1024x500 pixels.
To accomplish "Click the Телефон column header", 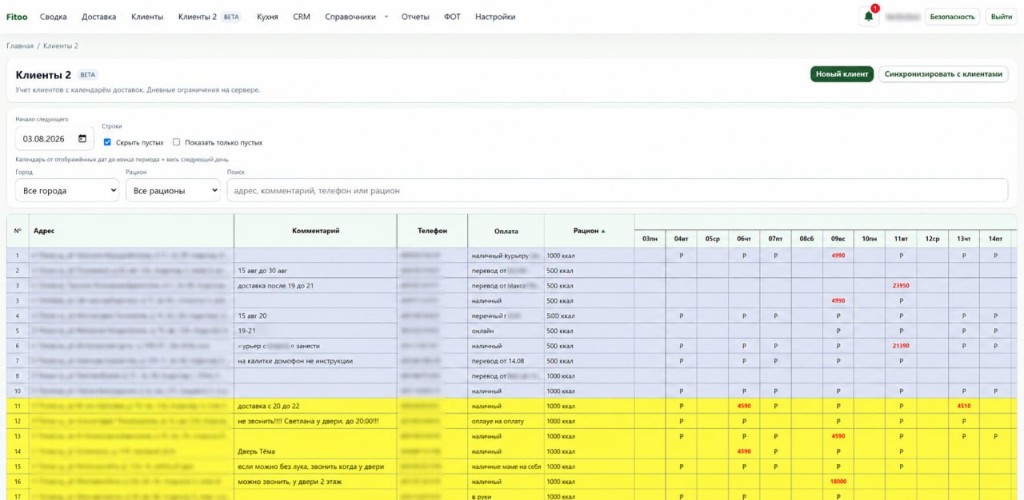I will pyautogui.click(x=432, y=230).
